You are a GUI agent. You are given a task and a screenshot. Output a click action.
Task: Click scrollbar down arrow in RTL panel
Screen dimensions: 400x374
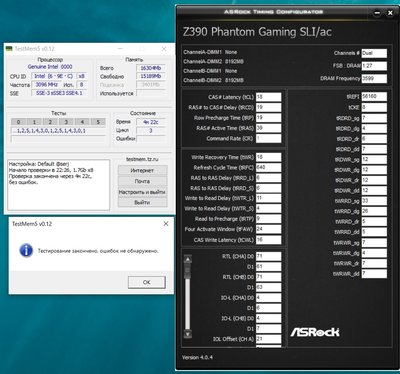click(x=188, y=333)
